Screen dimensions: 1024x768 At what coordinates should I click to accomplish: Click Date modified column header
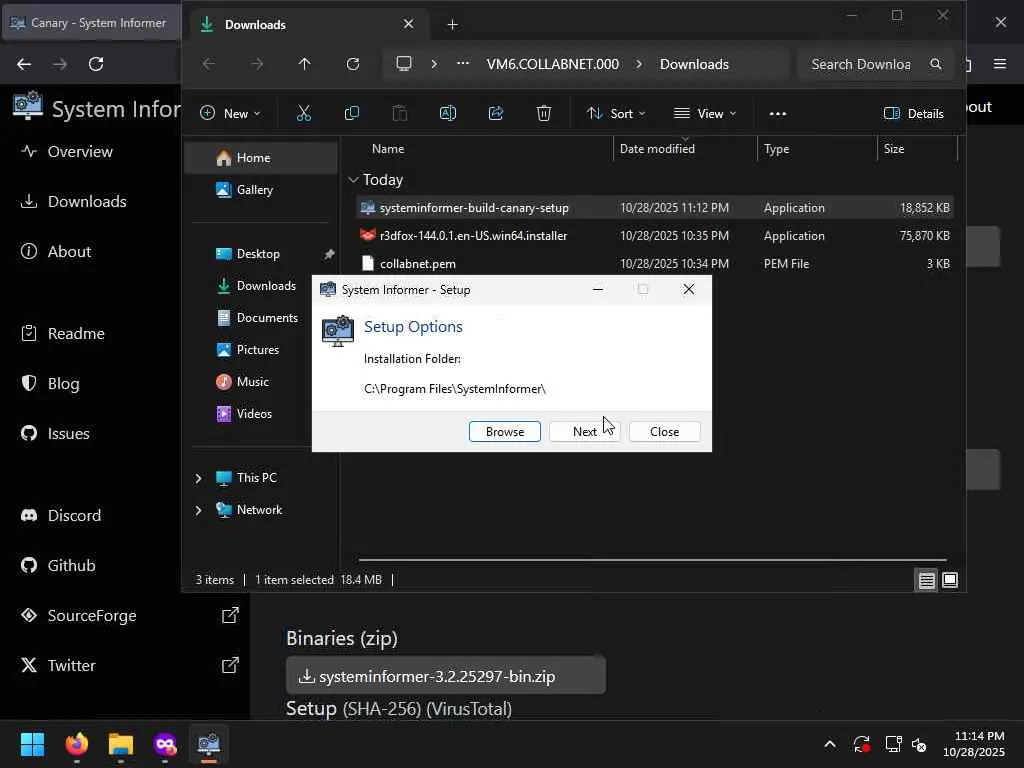point(657,149)
